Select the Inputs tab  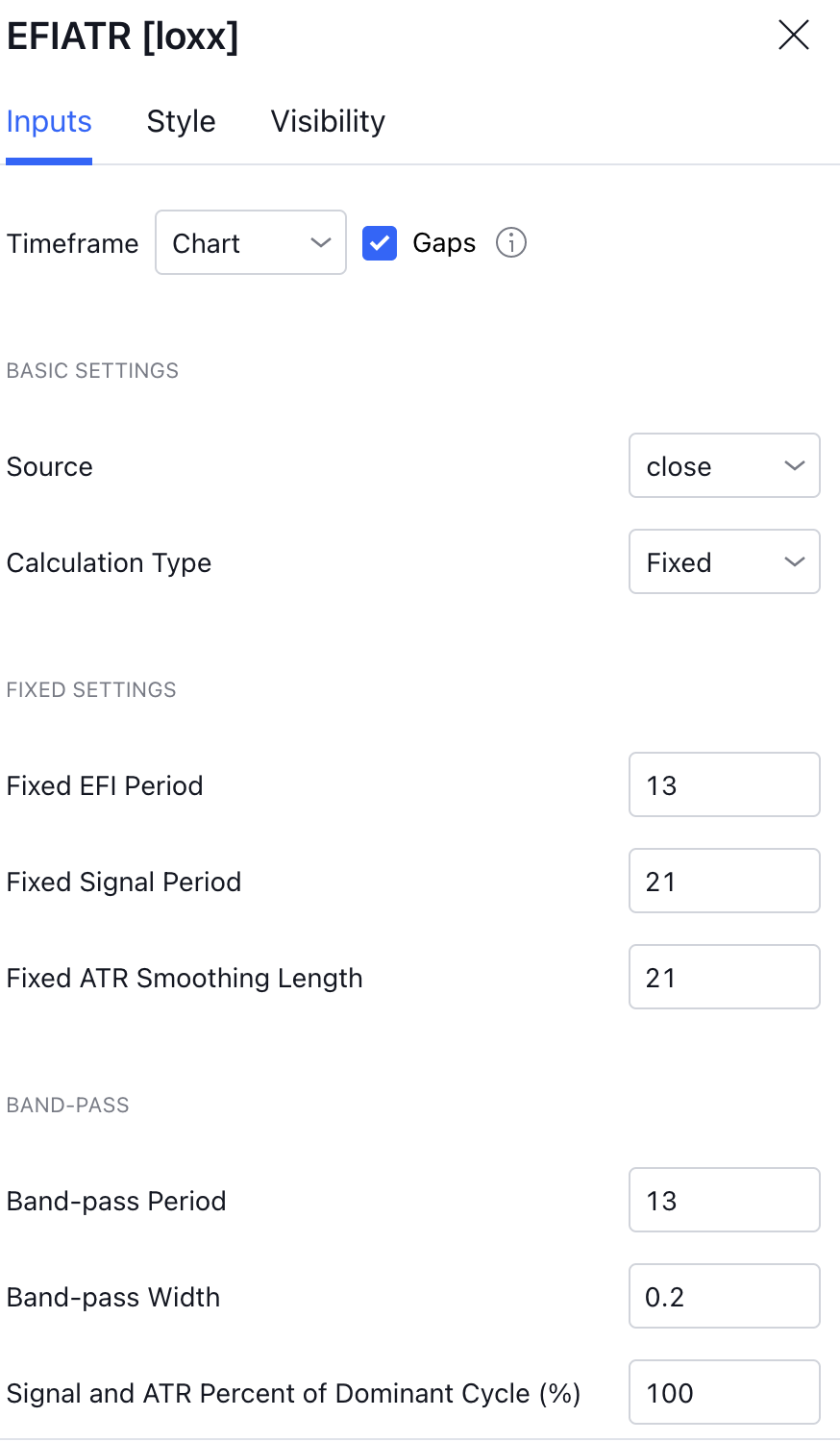pyautogui.click(x=49, y=122)
